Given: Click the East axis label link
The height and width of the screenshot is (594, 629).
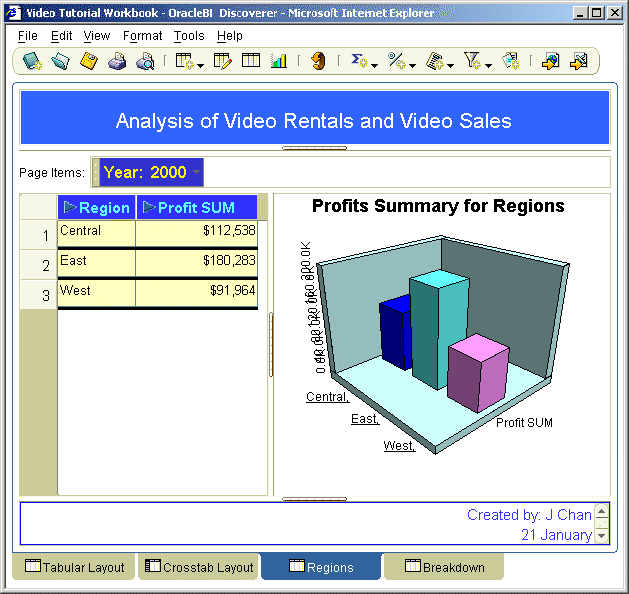Looking at the screenshot, I should click(365, 419).
